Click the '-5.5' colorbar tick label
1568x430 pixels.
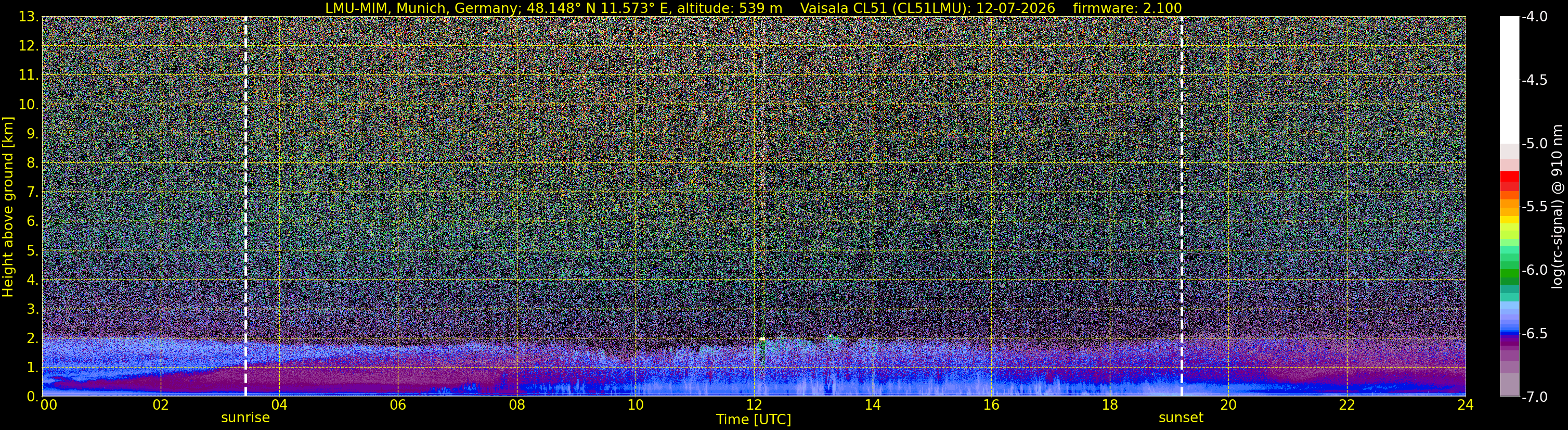tap(1535, 207)
